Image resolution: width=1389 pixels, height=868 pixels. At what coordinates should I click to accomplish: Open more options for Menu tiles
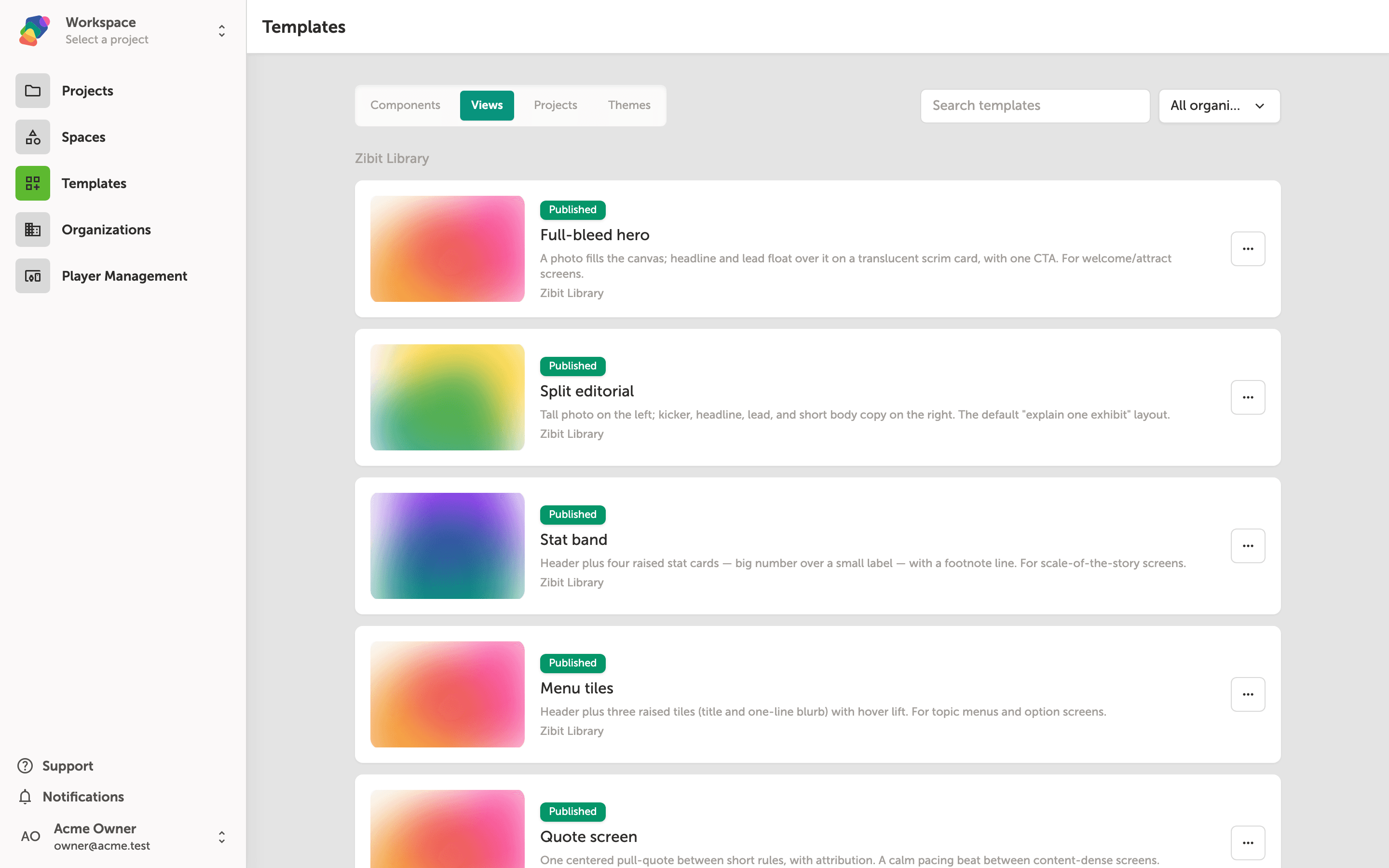[x=1248, y=694]
